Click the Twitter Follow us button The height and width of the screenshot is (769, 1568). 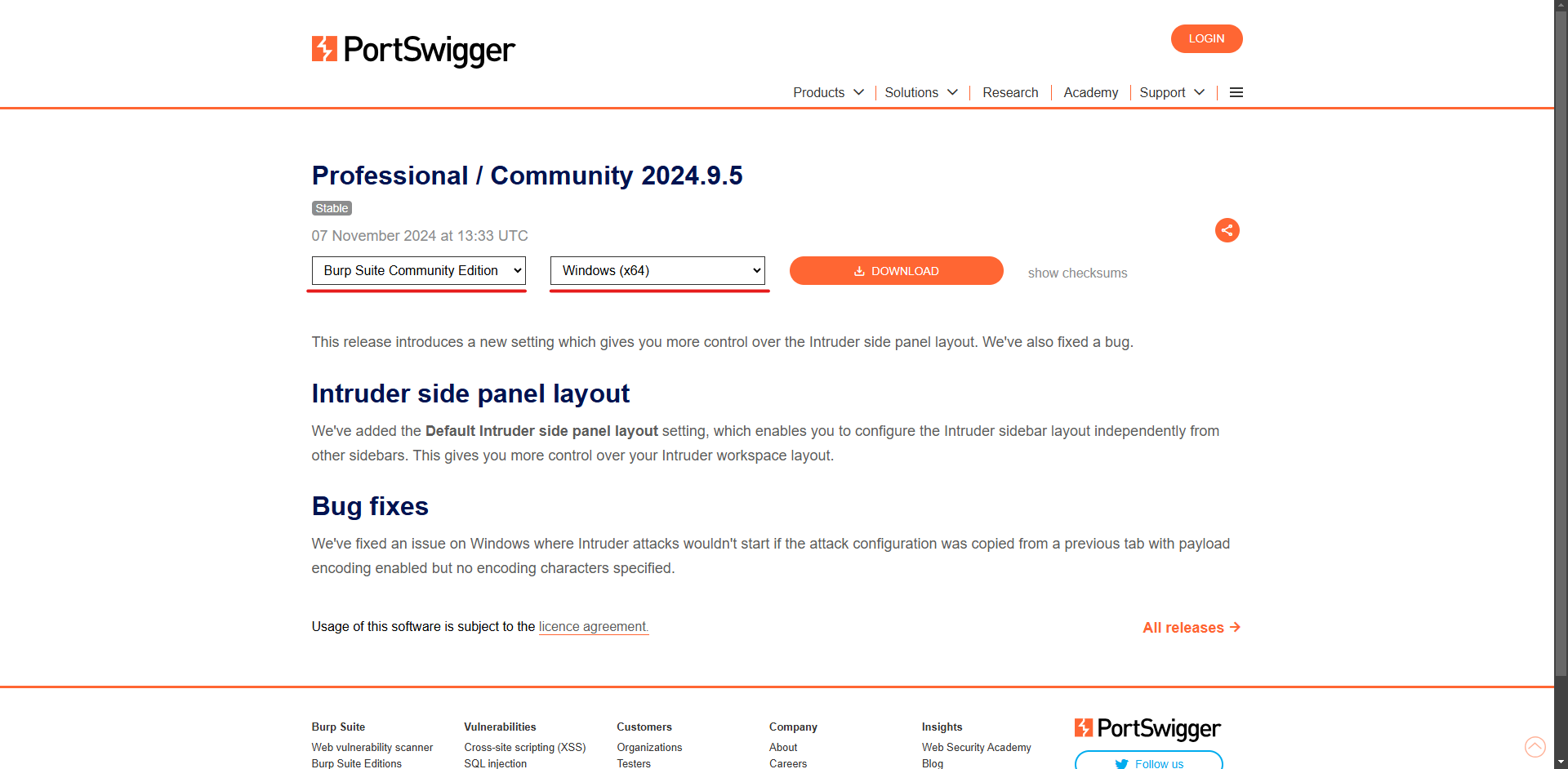click(x=1149, y=761)
